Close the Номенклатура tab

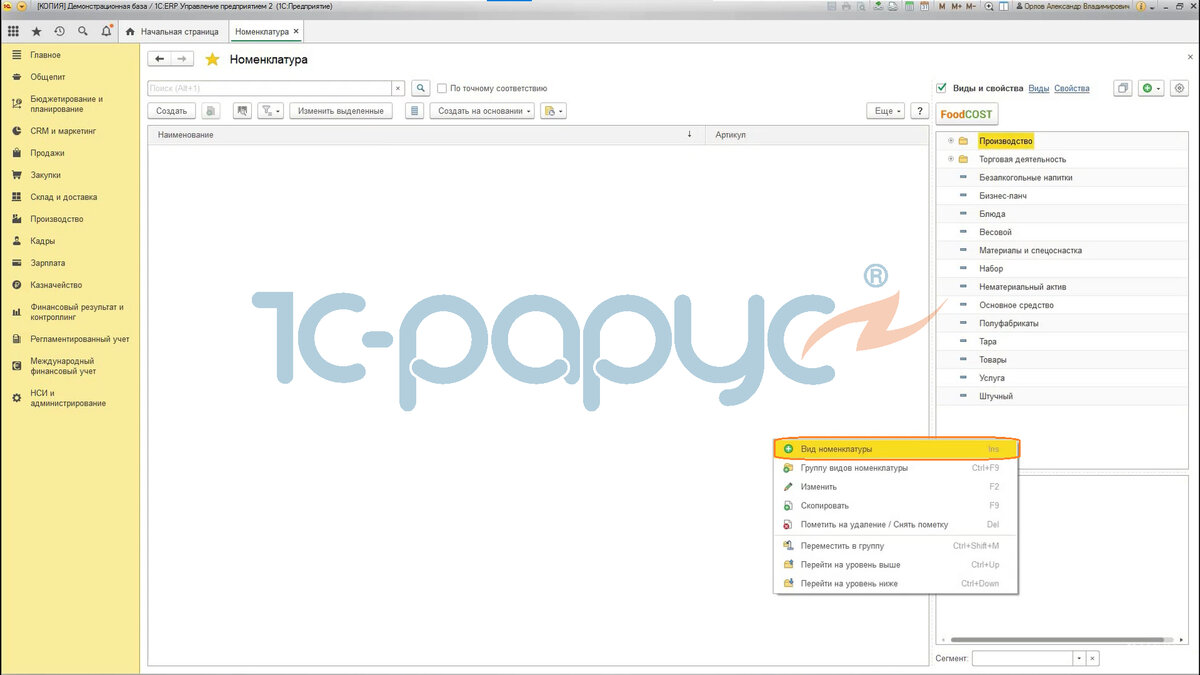coord(296,32)
